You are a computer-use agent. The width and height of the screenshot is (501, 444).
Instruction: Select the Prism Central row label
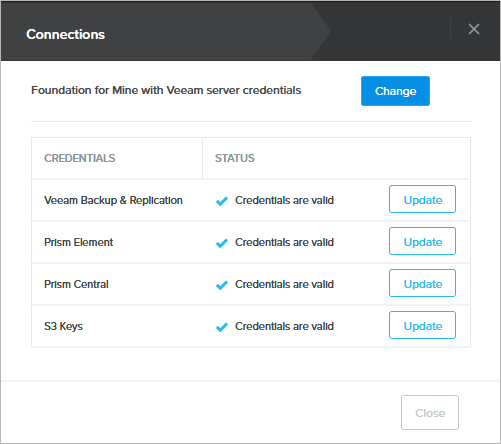[76, 284]
